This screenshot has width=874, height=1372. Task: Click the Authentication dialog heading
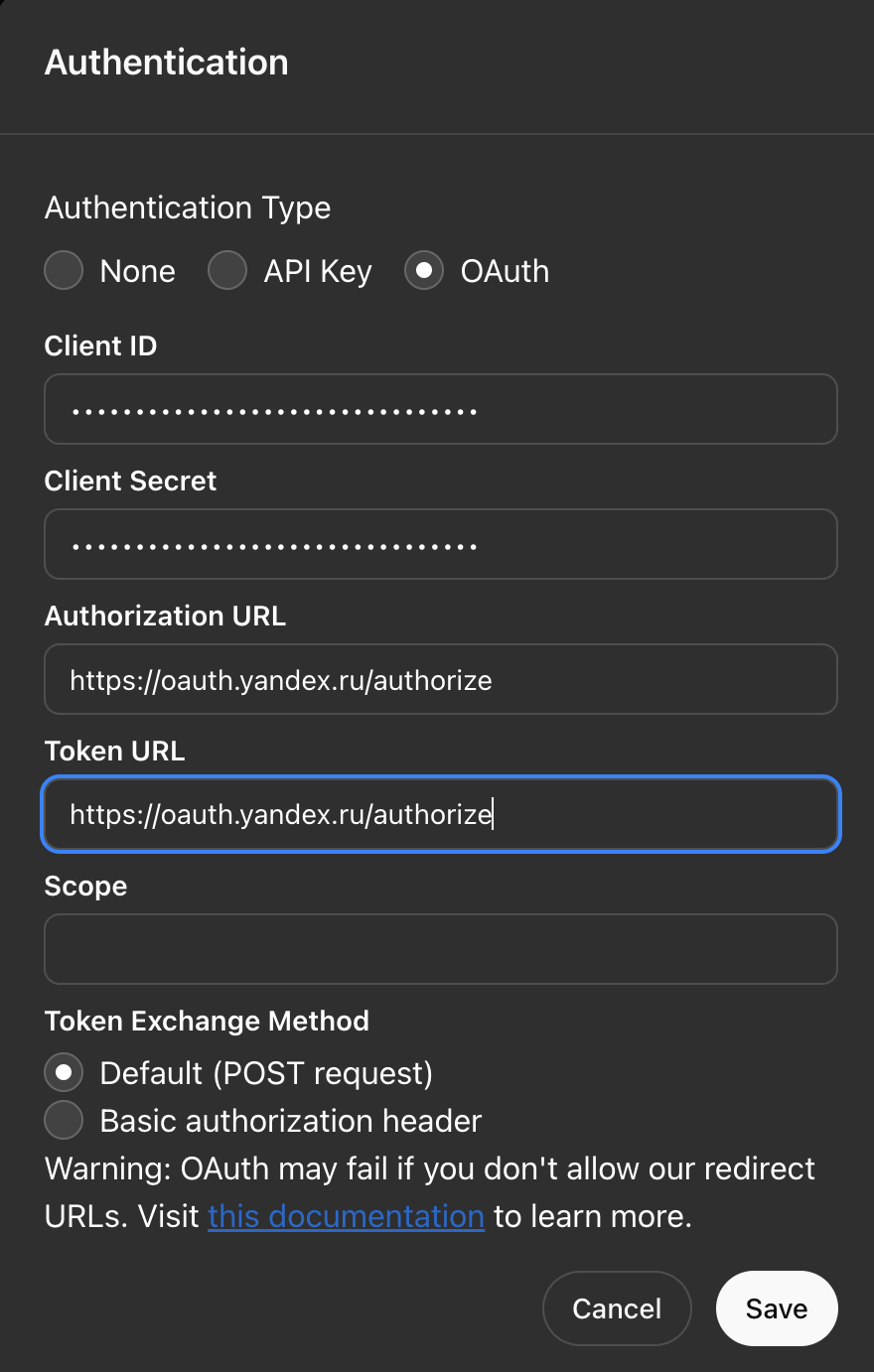tap(167, 63)
